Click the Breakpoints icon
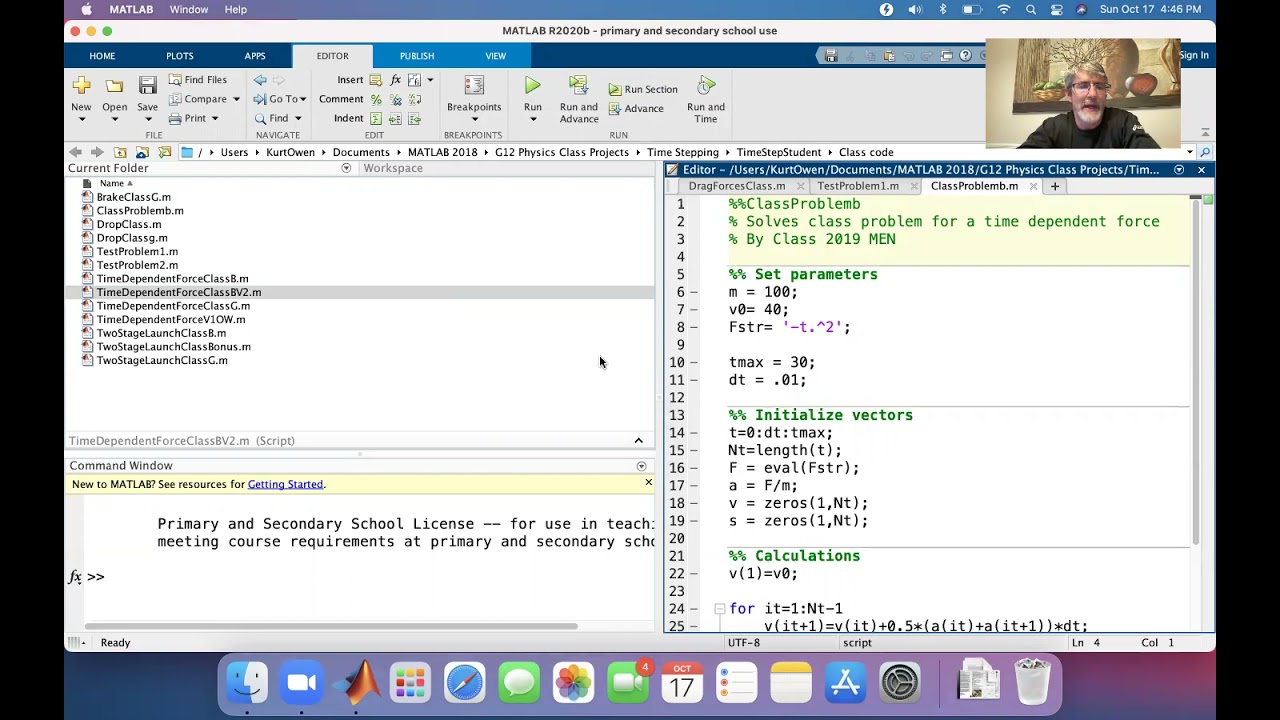This screenshot has height=720, width=1280. pyautogui.click(x=474, y=86)
